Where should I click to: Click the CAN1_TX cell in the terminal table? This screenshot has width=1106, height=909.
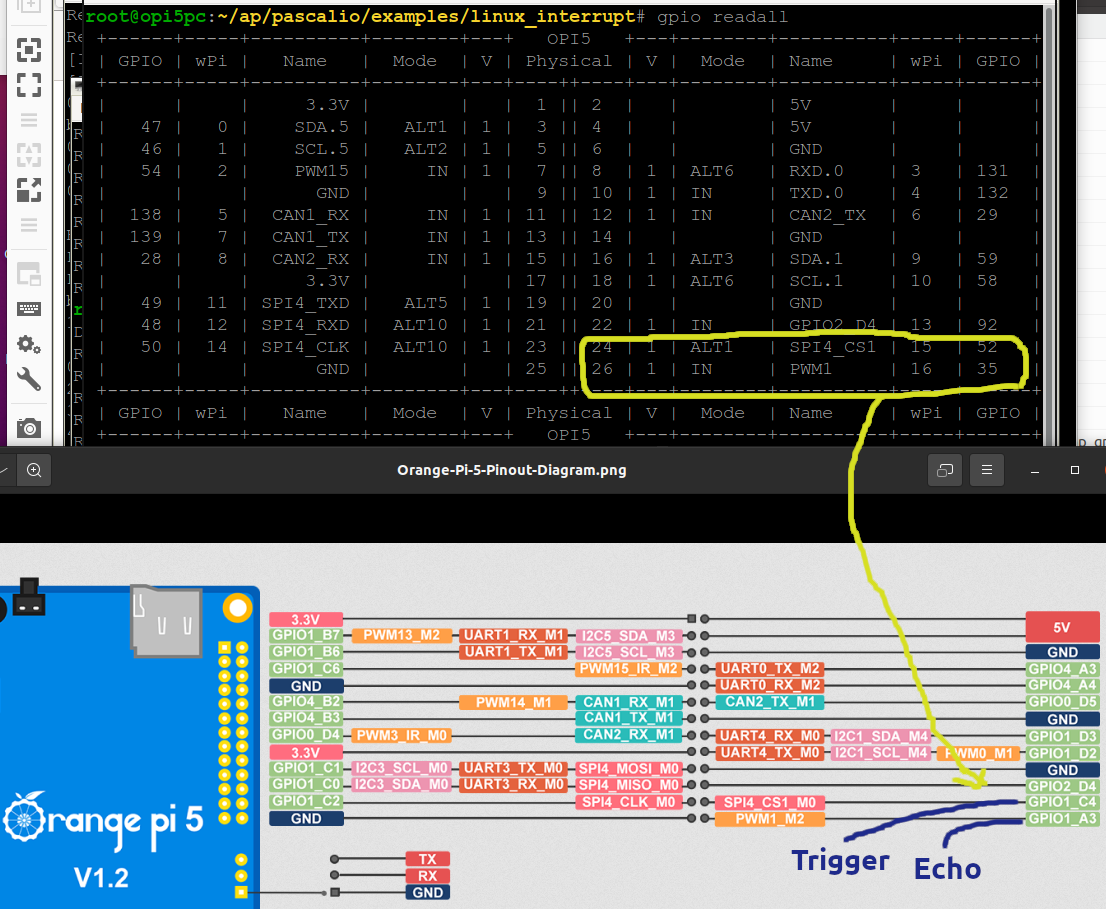(x=310, y=237)
